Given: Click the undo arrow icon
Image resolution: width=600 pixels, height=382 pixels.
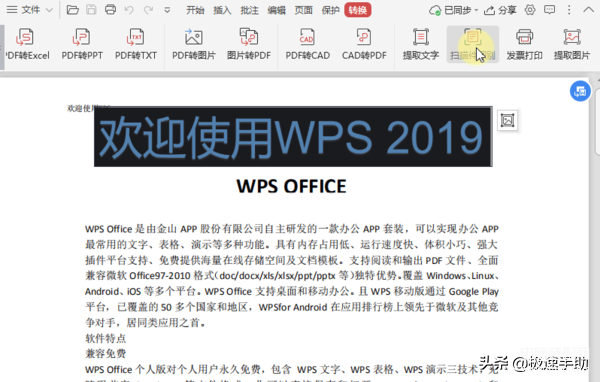Looking at the screenshot, I should (x=129, y=10).
